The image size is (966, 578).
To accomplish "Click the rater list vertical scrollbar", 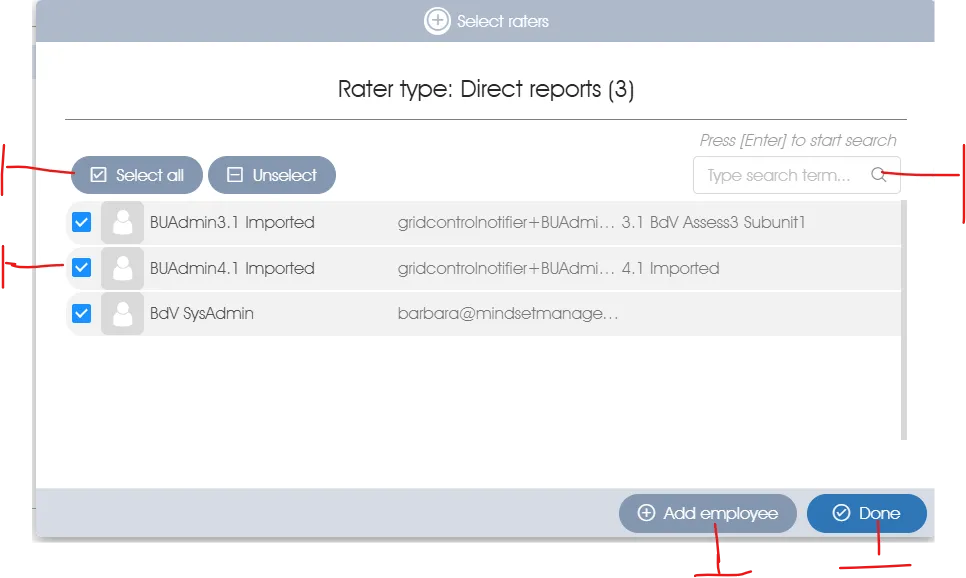I will (x=904, y=320).
